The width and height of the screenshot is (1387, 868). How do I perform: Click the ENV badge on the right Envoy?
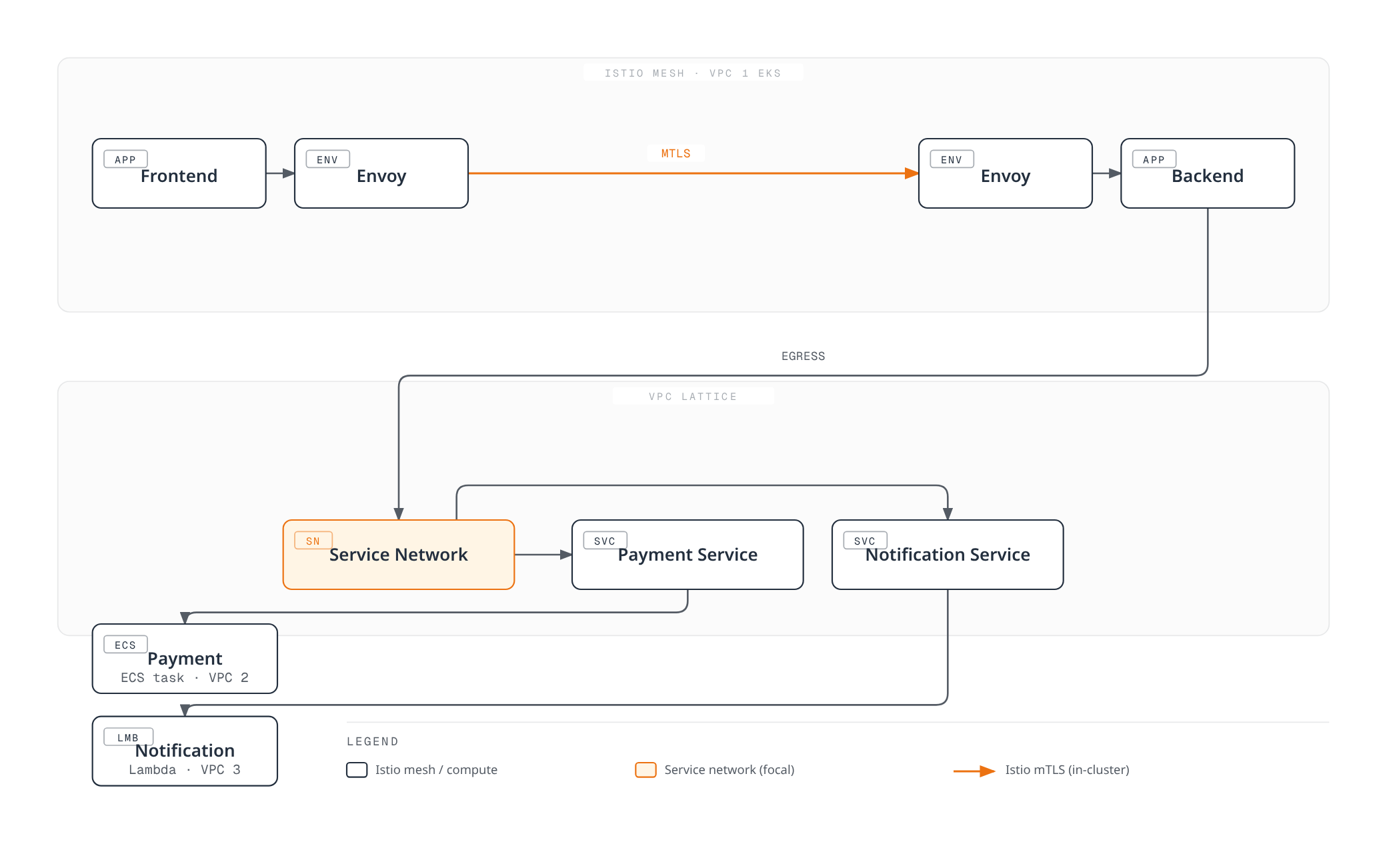[x=952, y=159]
